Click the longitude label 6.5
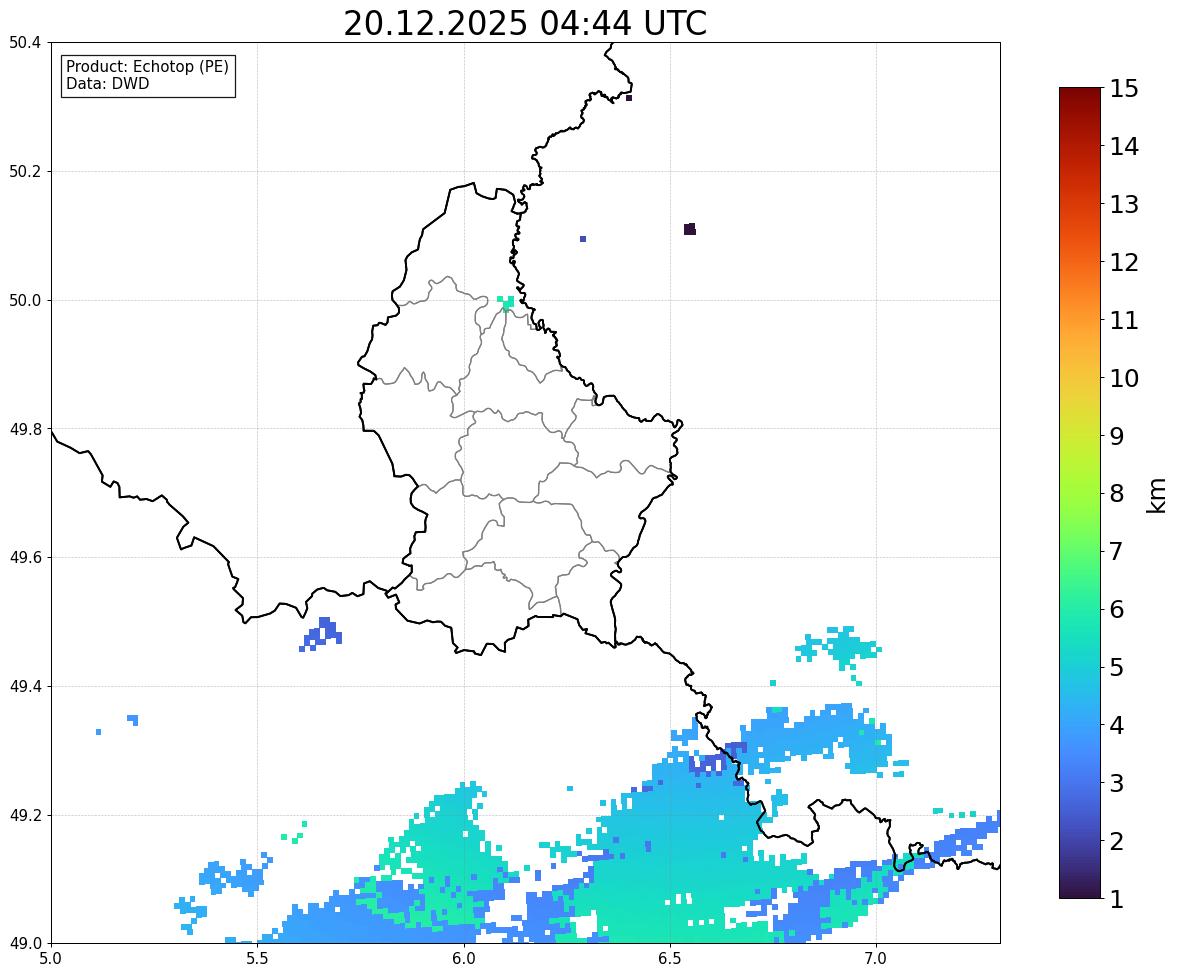Viewport: 1178px width, 976px height. click(669, 959)
